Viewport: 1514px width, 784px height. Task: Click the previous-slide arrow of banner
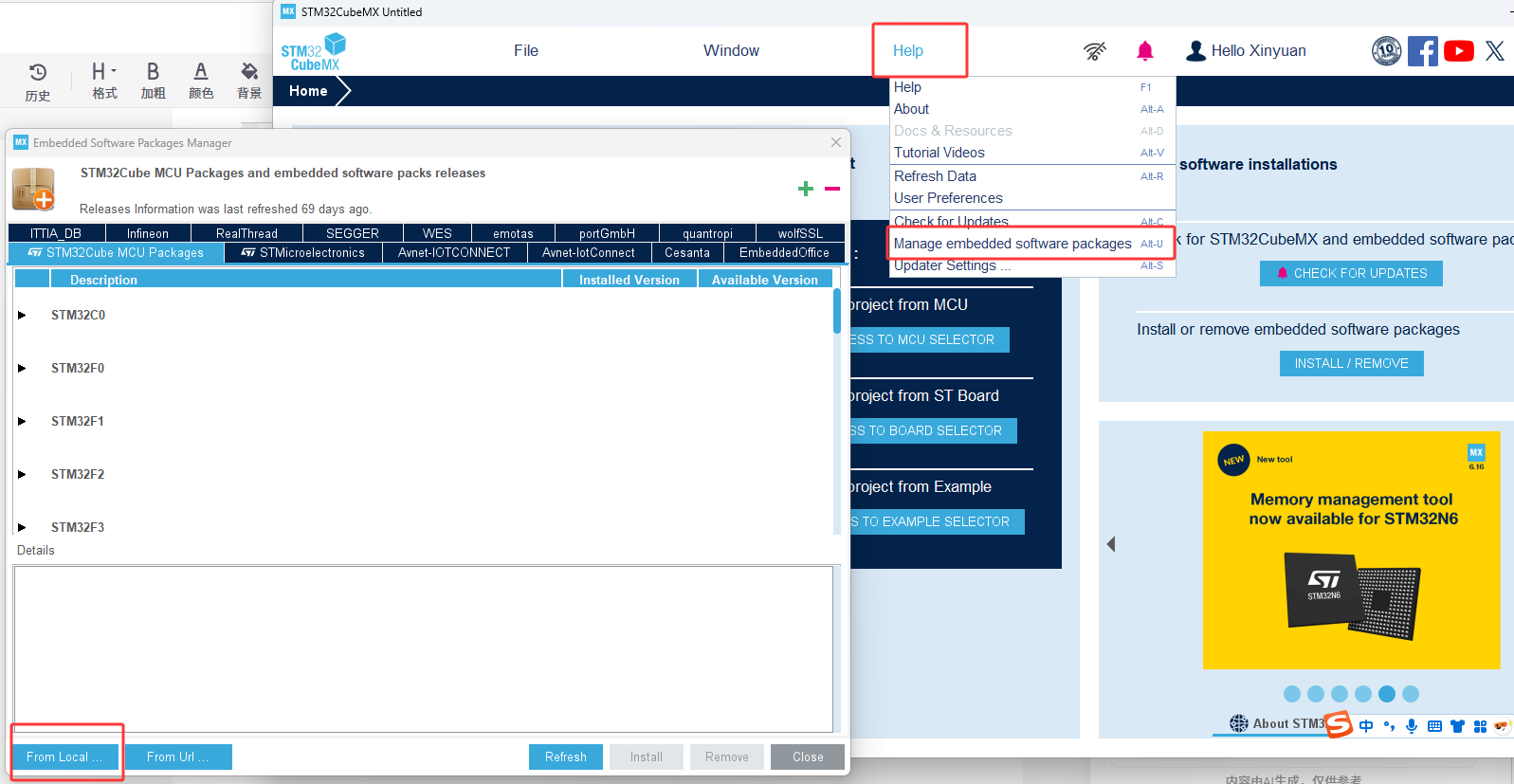(x=1111, y=544)
